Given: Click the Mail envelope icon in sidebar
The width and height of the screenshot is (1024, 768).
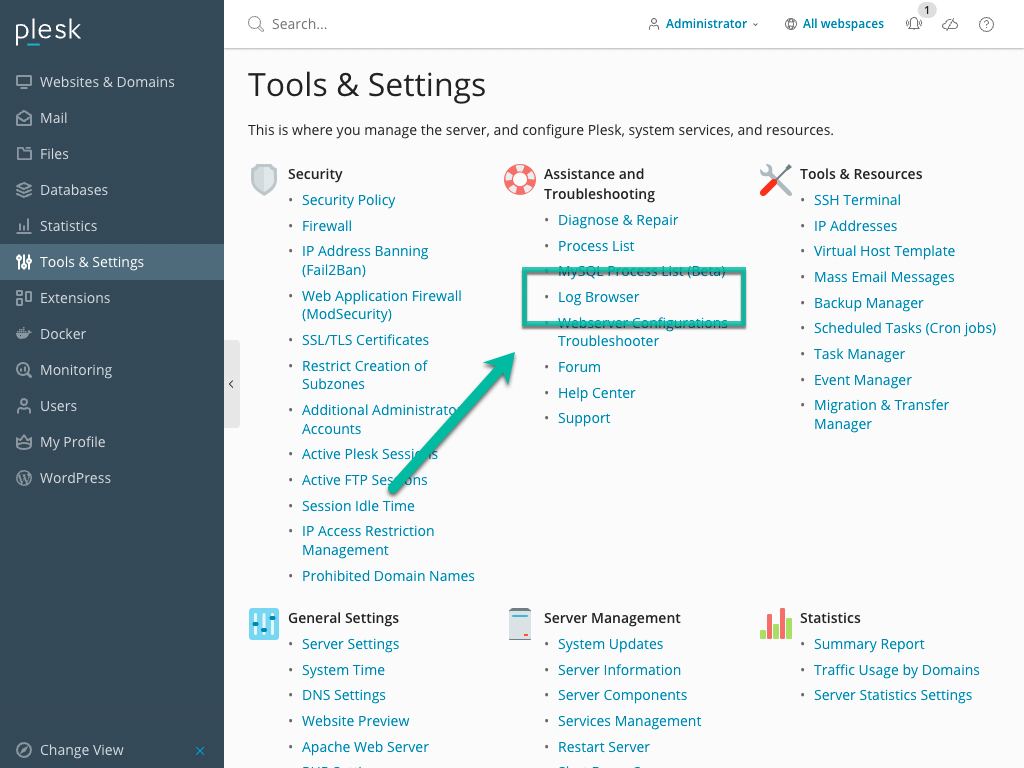Looking at the screenshot, I should click(24, 118).
